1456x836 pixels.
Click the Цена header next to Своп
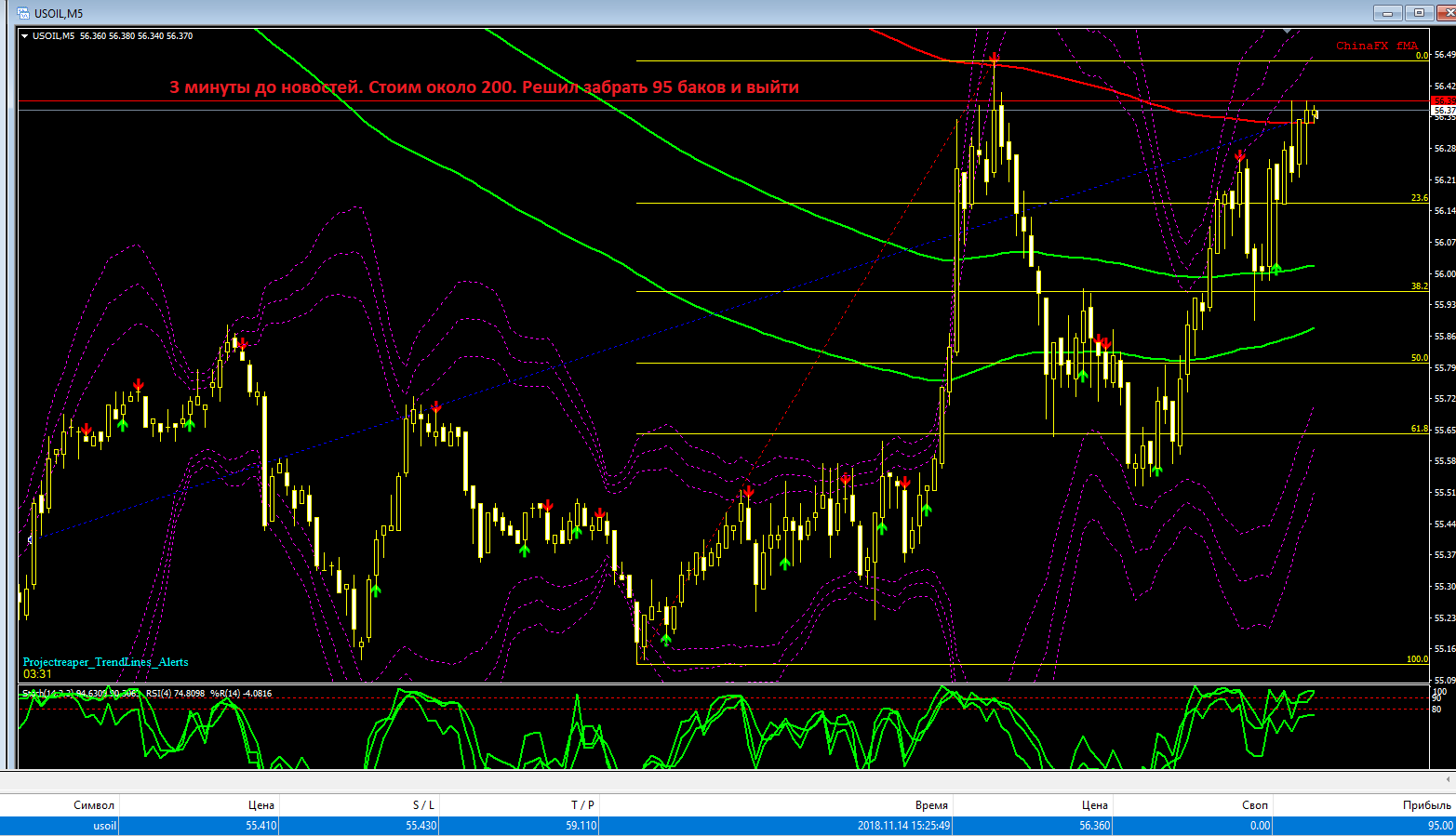pyautogui.click(x=1095, y=805)
